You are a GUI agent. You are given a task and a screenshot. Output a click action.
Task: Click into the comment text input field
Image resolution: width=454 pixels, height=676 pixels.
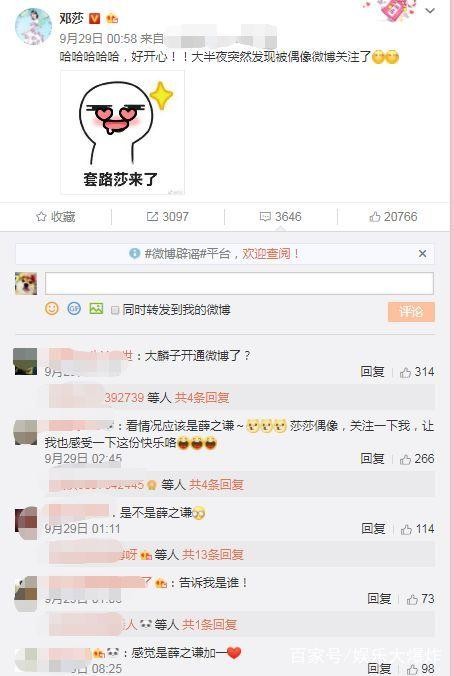pos(239,283)
